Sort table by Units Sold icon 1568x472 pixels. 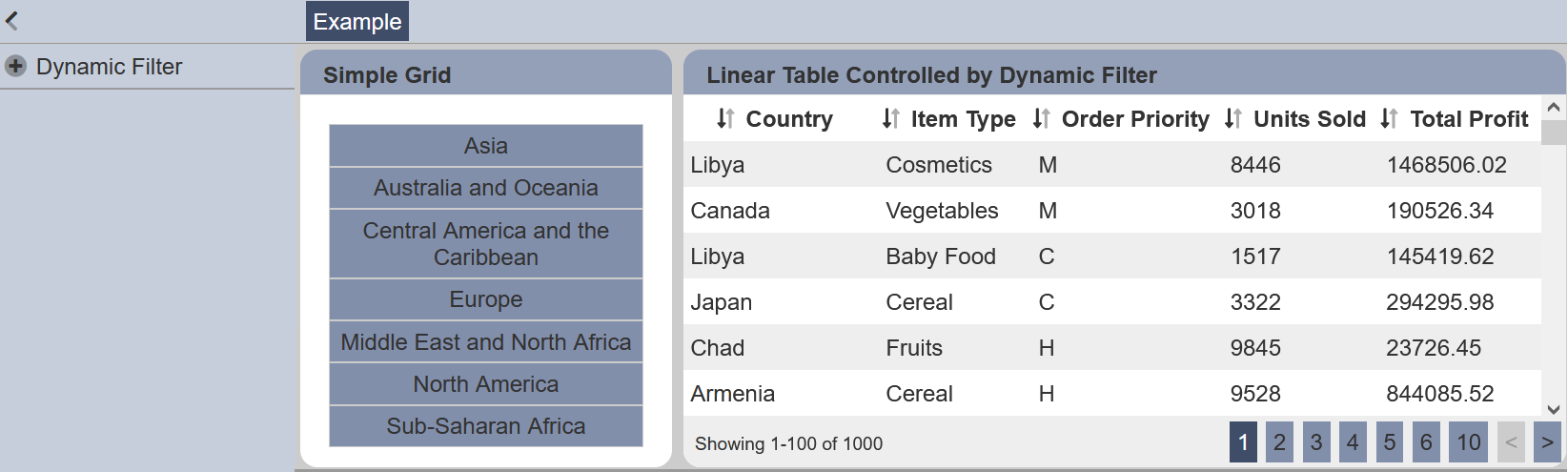1233,118
